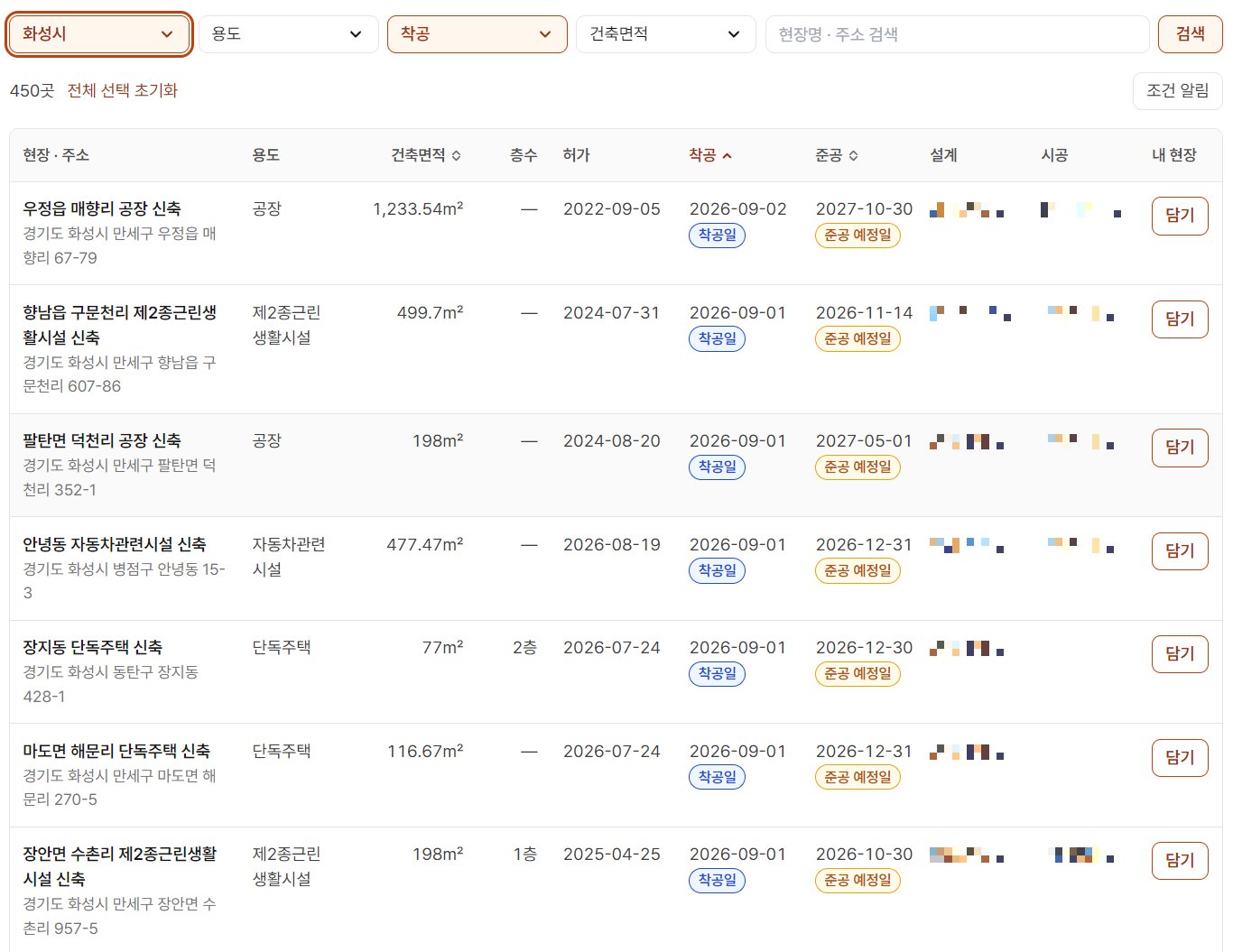Click 담기 for 향남읍 구문천리 제2종근린생활시설
This screenshot has width=1233, height=952.
[1180, 319]
